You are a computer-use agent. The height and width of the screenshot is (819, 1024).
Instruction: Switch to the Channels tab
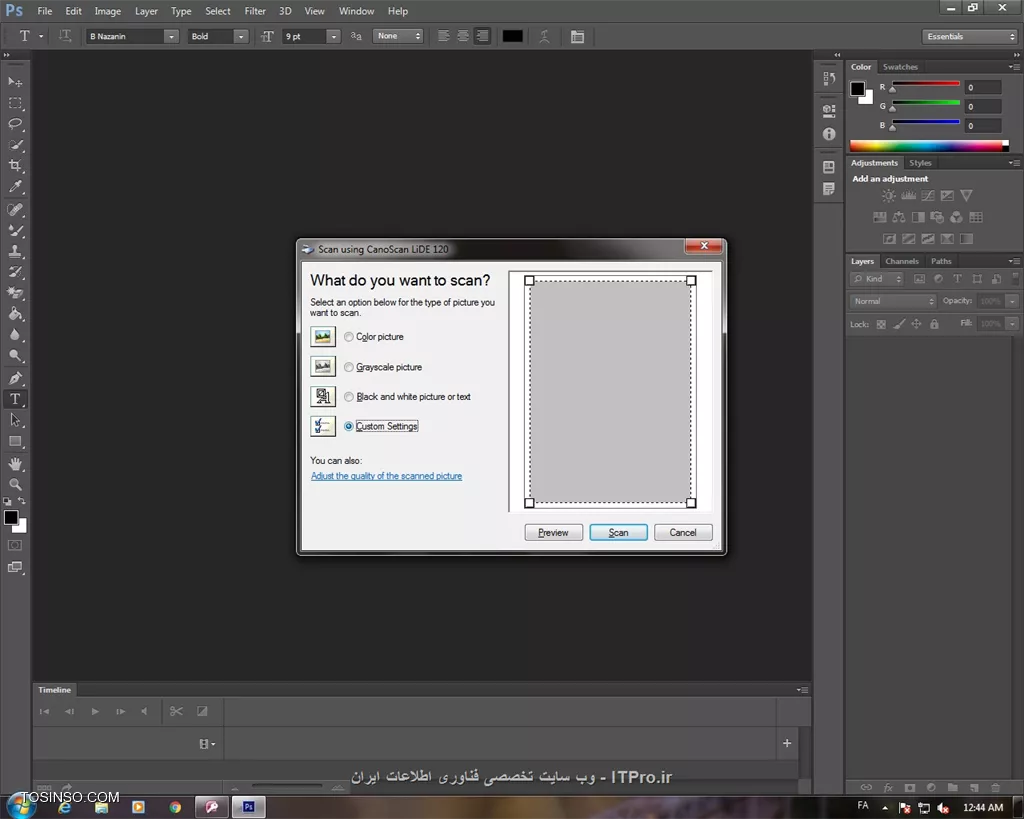pyautogui.click(x=902, y=261)
